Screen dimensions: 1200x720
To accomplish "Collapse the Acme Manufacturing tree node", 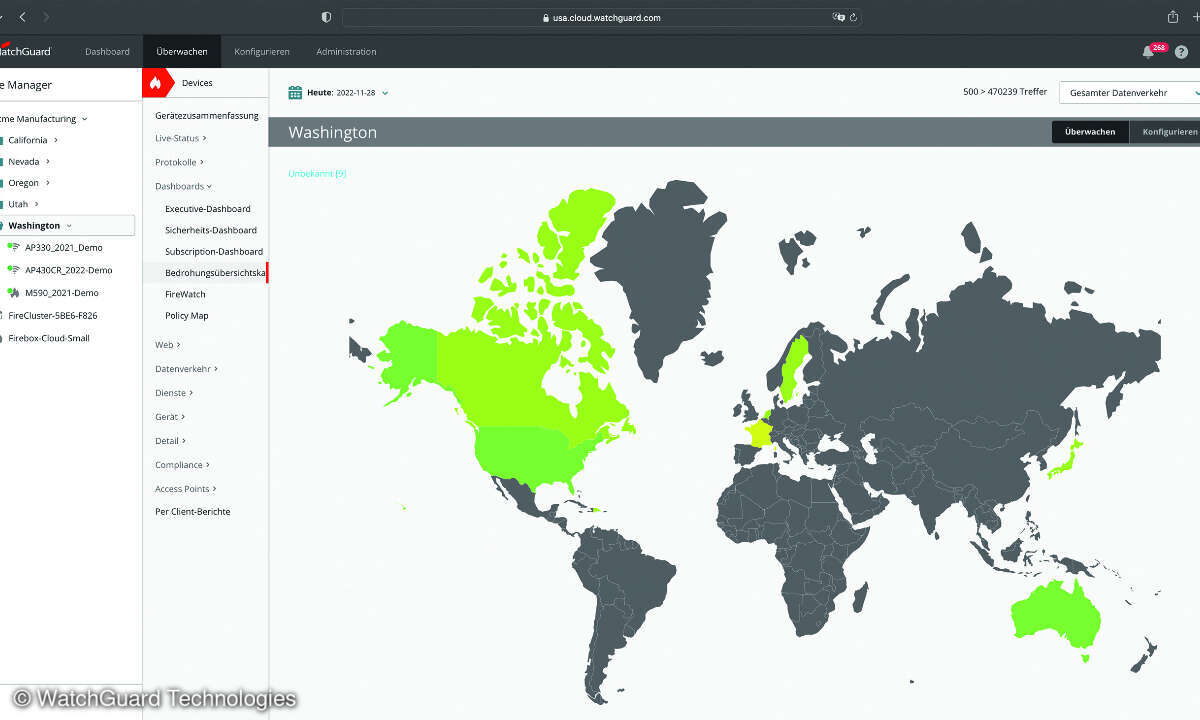I will pos(84,119).
